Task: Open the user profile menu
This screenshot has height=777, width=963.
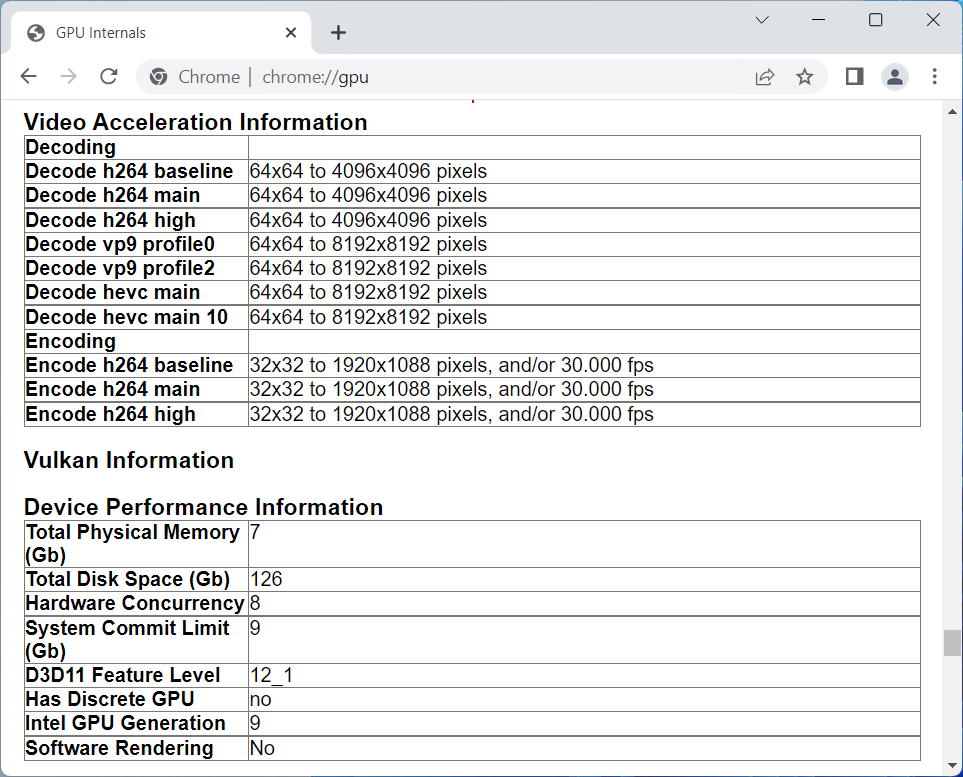Action: coord(895,77)
